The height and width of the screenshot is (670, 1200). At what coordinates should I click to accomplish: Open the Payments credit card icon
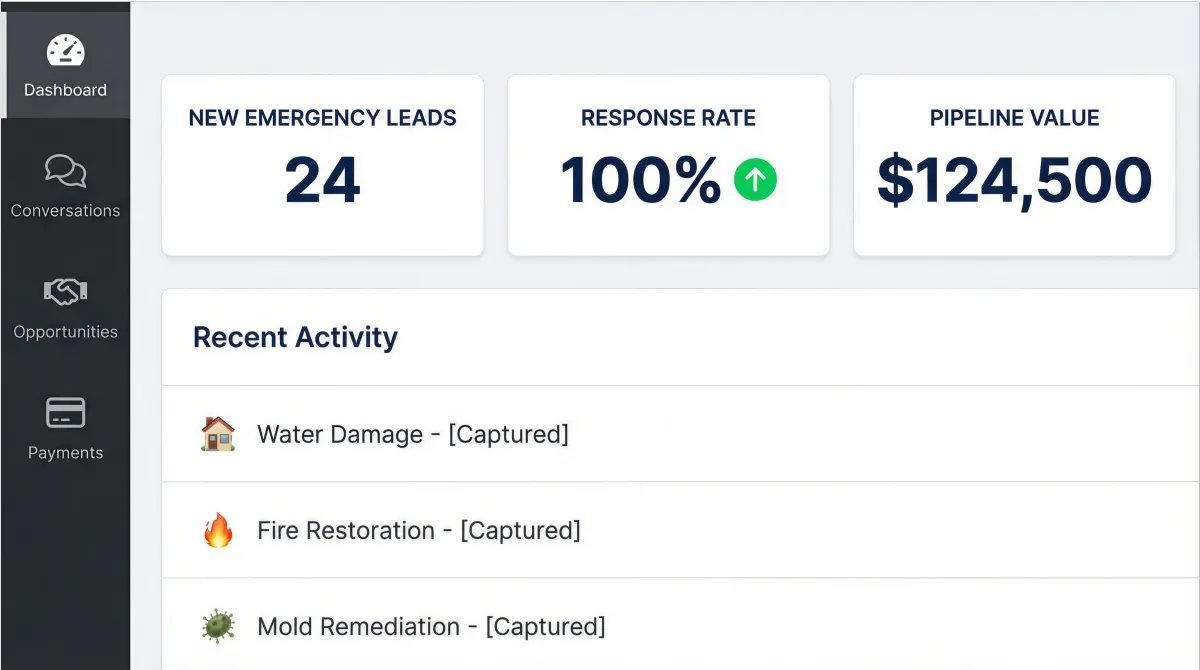point(66,413)
